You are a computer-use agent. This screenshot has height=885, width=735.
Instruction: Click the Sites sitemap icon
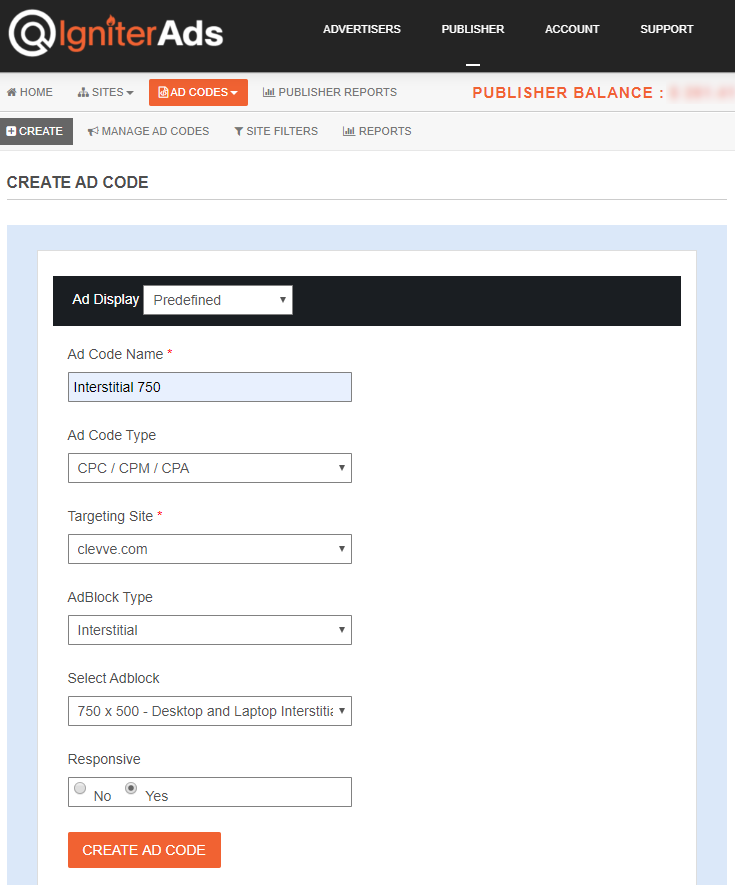coord(84,92)
